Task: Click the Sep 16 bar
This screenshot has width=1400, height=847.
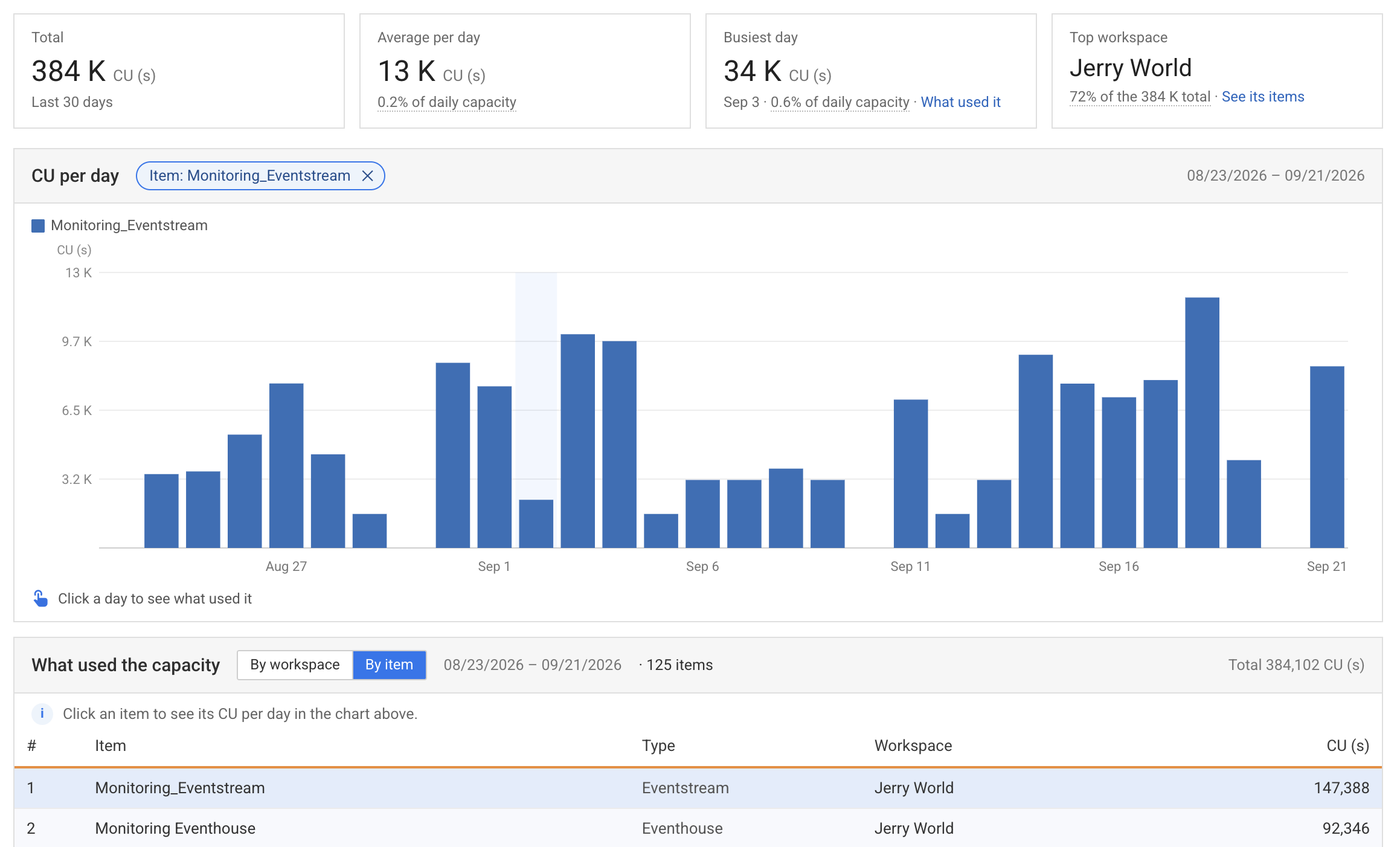Action: click(1119, 472)
